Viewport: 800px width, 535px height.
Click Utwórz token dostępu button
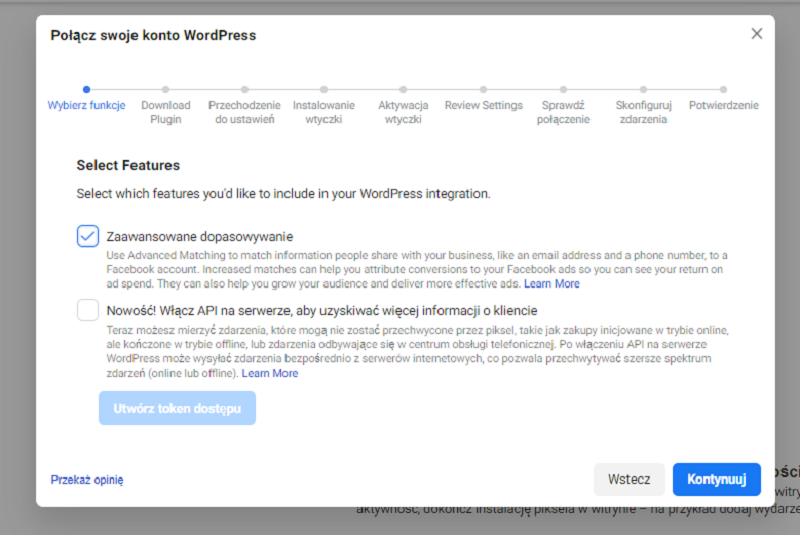pos(177,408)
